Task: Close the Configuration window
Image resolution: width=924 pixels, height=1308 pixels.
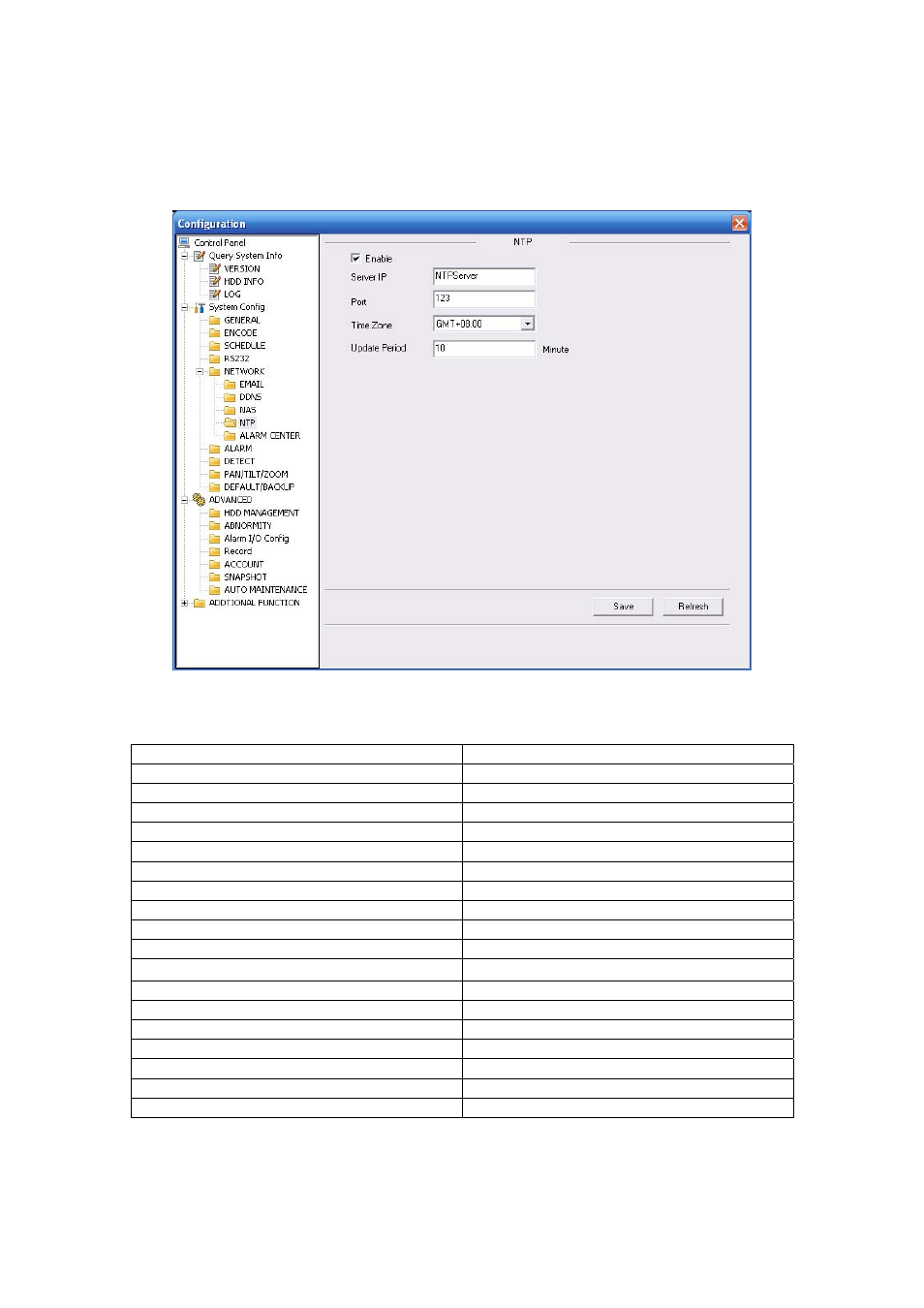Action: [739, 224]
